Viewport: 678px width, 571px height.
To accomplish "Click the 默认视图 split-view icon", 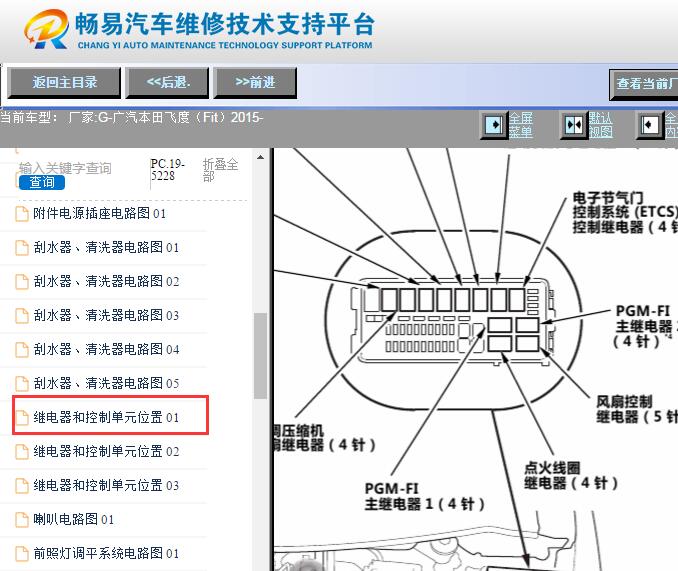I will pyautogui.click(x=573, y=125).
